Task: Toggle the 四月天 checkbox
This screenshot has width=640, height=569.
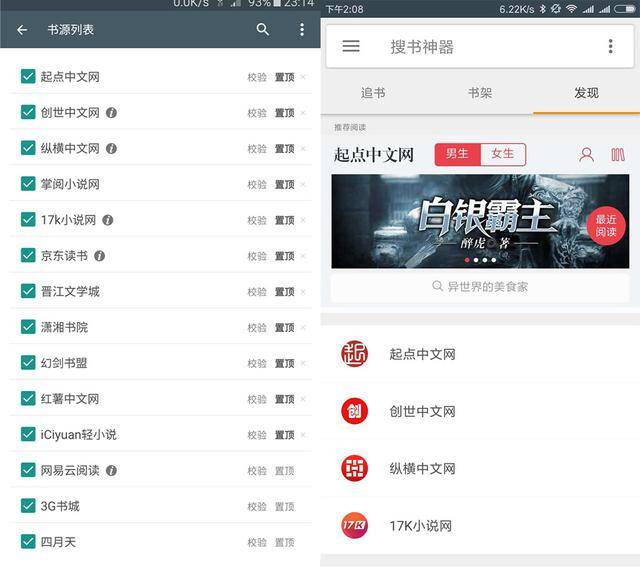Action: (28, 542)
